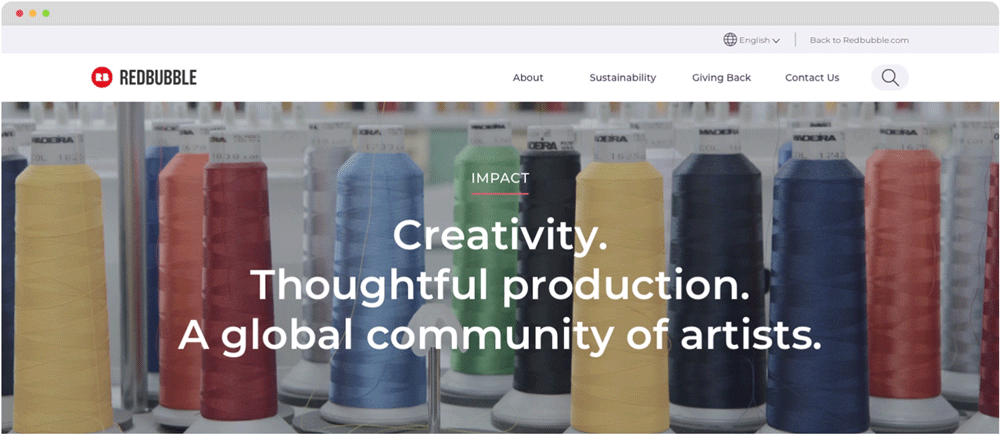The height and width of the screenshot is (434, 1000).
Task: Click the globe language icon
Action: tap(730, 40)
